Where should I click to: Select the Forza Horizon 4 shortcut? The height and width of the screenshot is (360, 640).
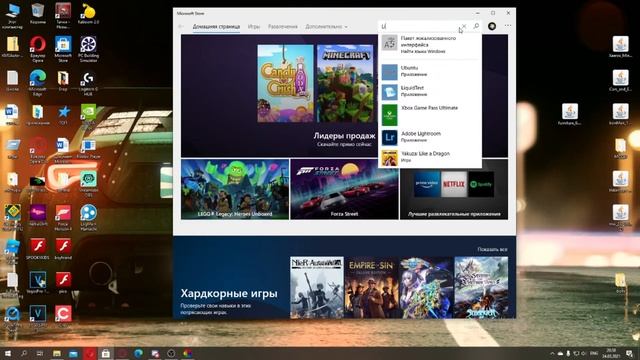click(63, 218)
